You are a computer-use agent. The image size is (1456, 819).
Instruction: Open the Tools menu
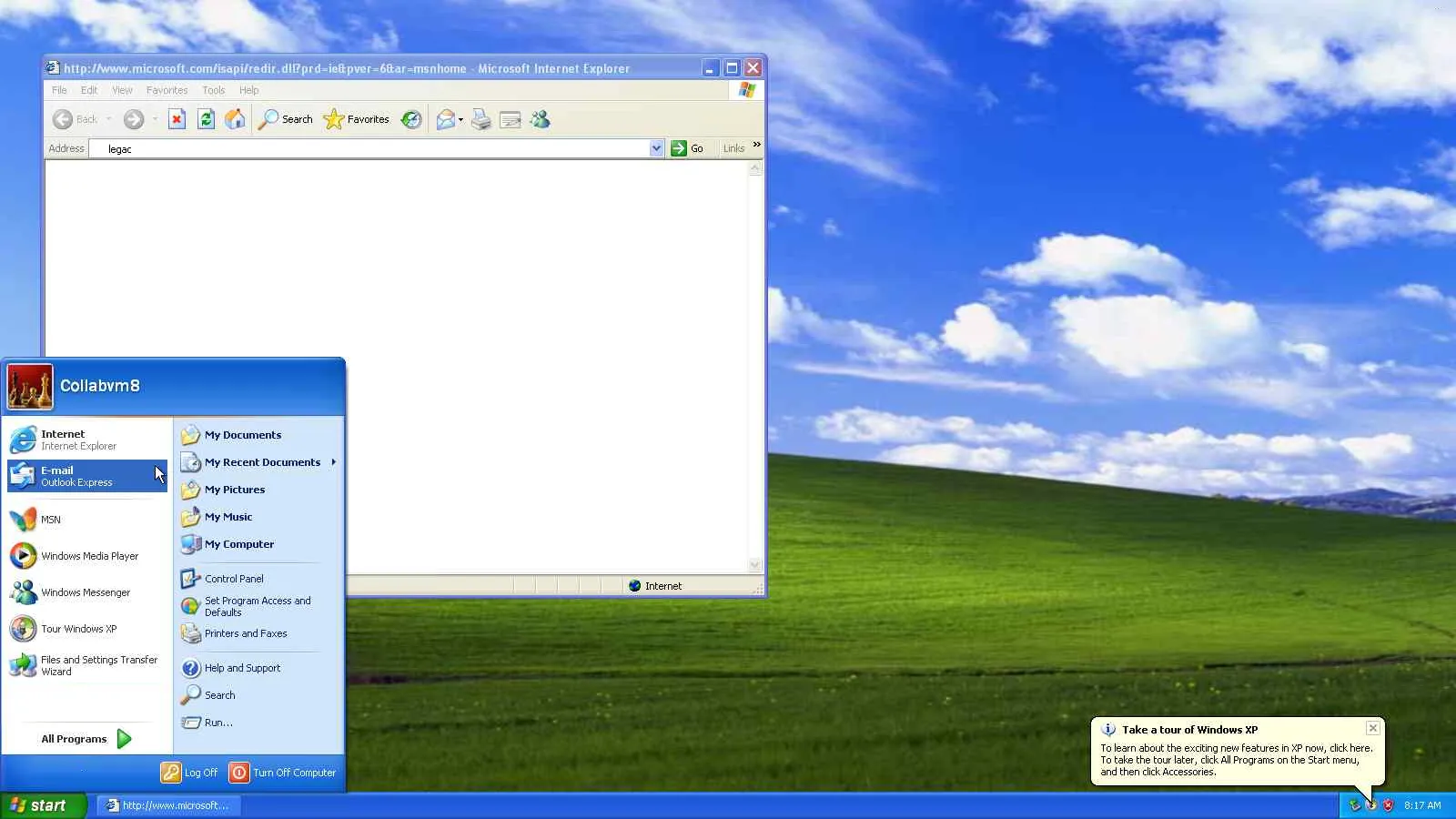213,90
